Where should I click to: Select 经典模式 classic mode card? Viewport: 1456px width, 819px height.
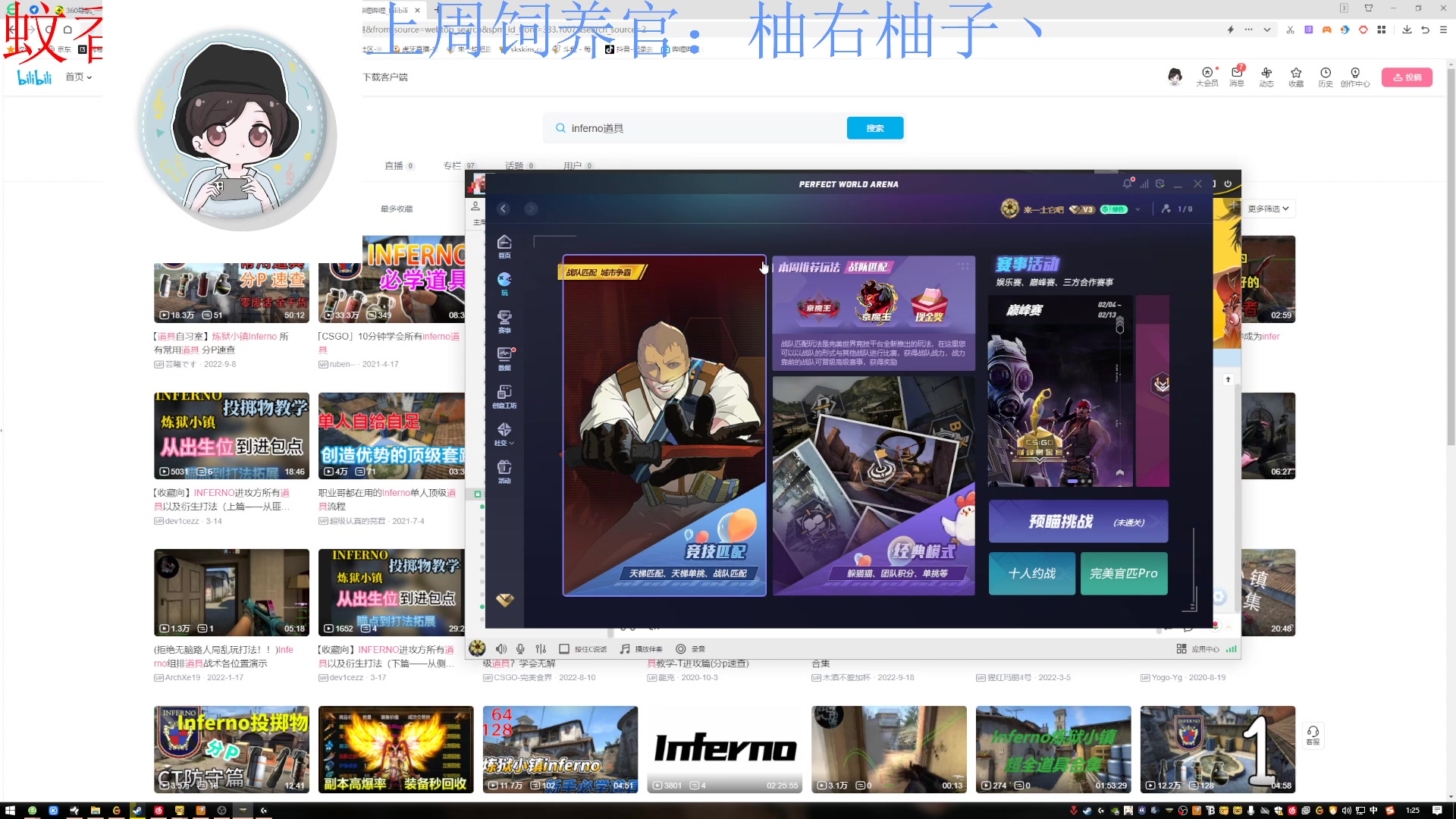pos(874,486)
